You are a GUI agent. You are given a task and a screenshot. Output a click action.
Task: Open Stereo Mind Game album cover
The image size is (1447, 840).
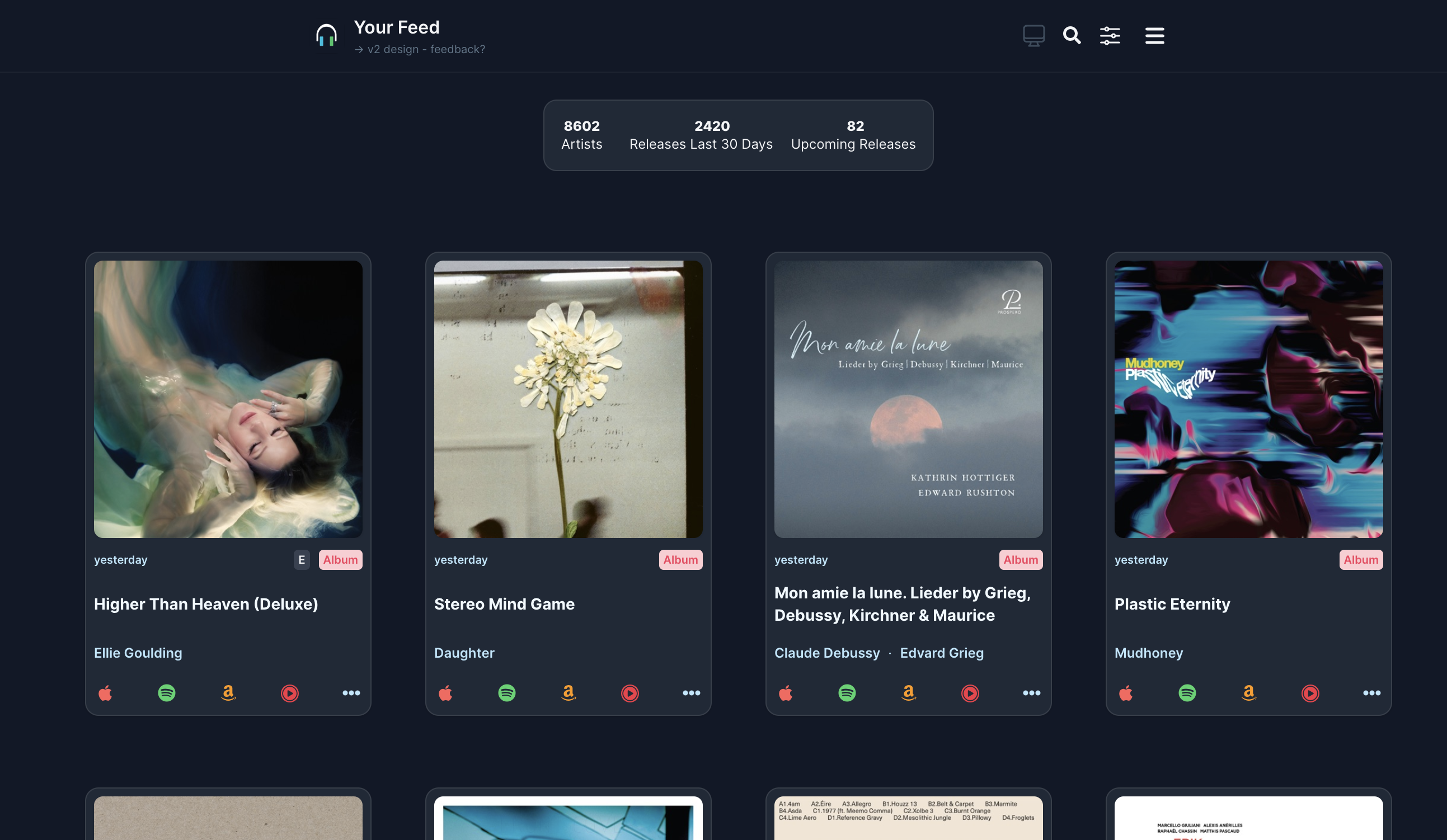click(x=568, y=399)
